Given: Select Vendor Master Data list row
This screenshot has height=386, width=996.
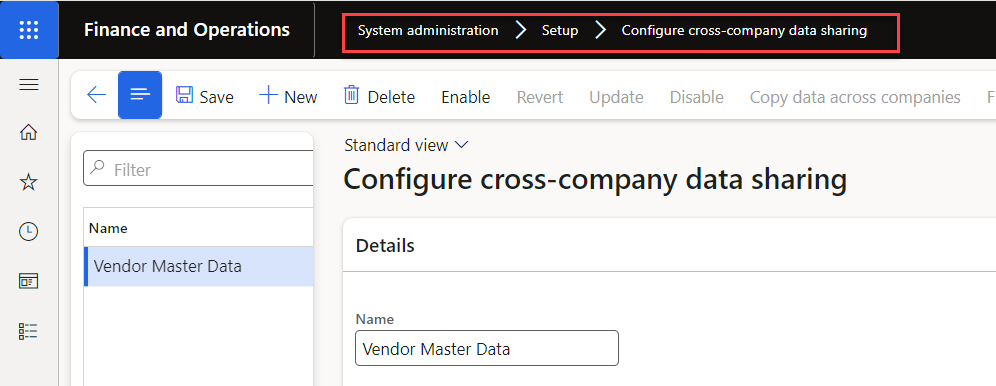Looking at the screenshot, I should [x=199, y=266].
